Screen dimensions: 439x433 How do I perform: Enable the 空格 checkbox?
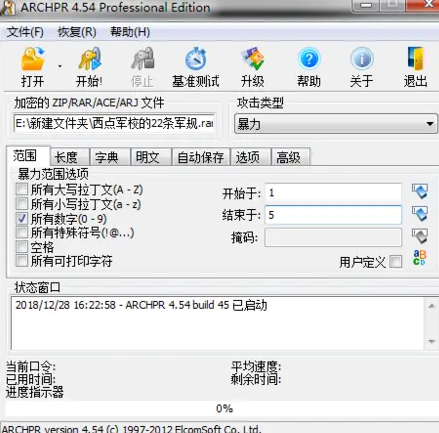click(22, 247)
